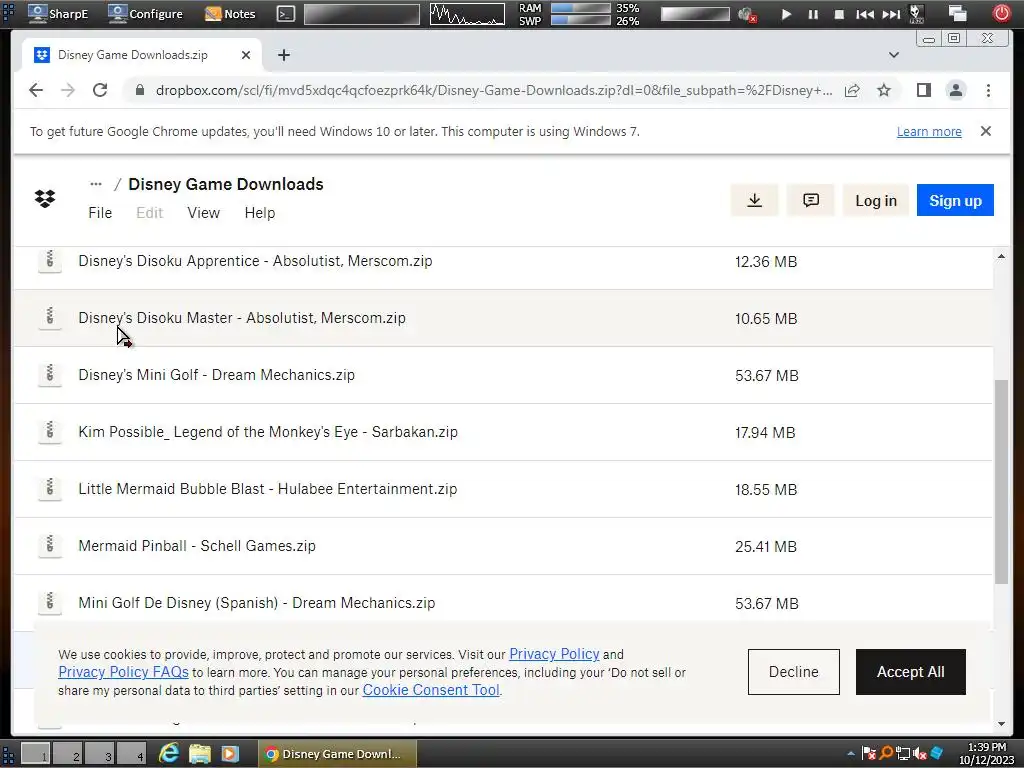The height and width of the screenshot is (768, 1024).
Task: Click the download arrow button
Action: coord(754,200)
